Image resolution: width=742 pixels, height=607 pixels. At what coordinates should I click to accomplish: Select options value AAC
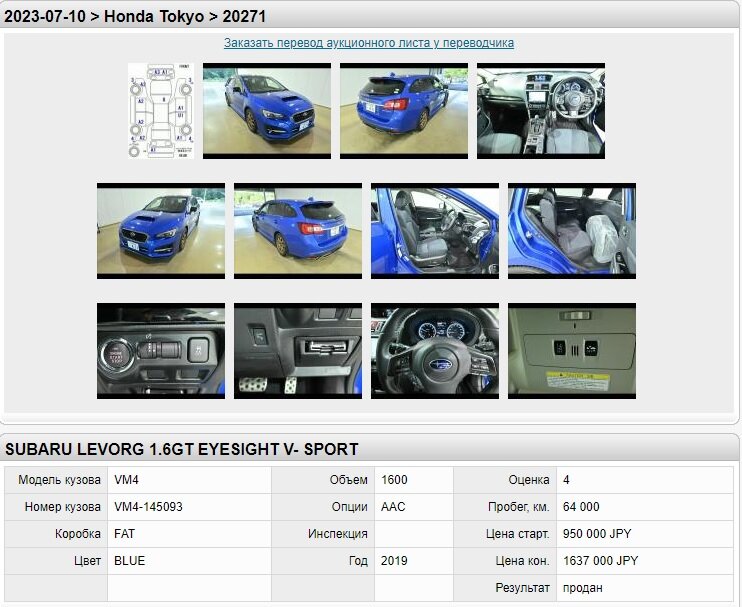(393, 507)
